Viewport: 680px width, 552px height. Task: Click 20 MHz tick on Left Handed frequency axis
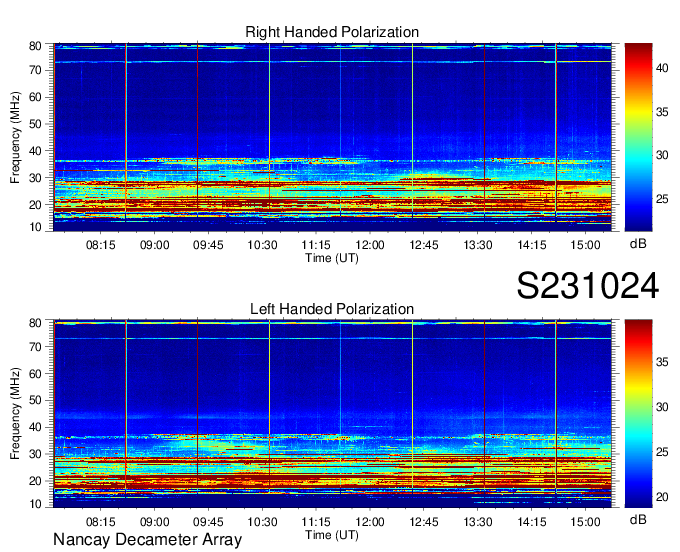[35, 481]
